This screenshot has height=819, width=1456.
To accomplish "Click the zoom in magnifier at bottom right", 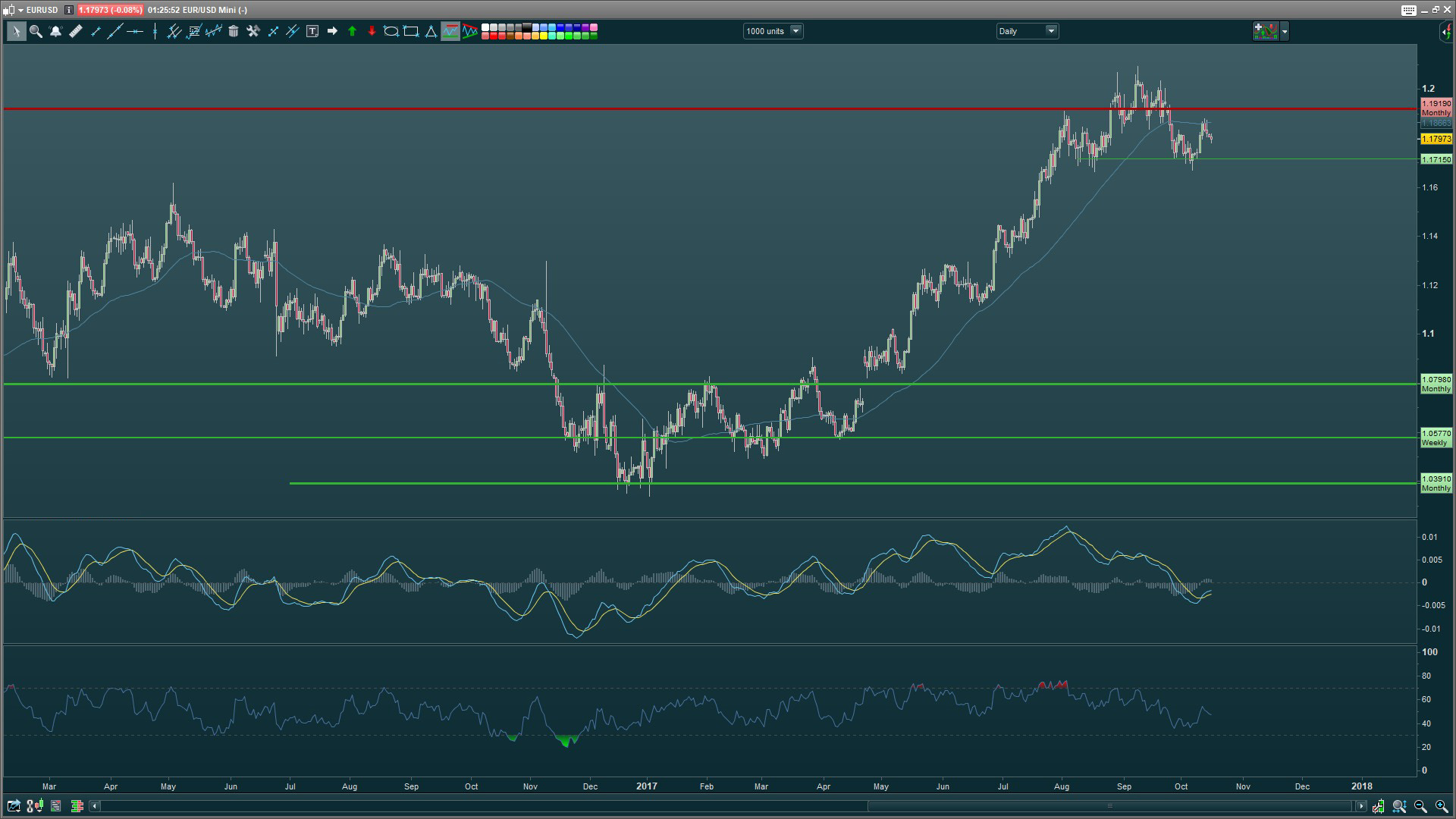I will coord(1441,806).
